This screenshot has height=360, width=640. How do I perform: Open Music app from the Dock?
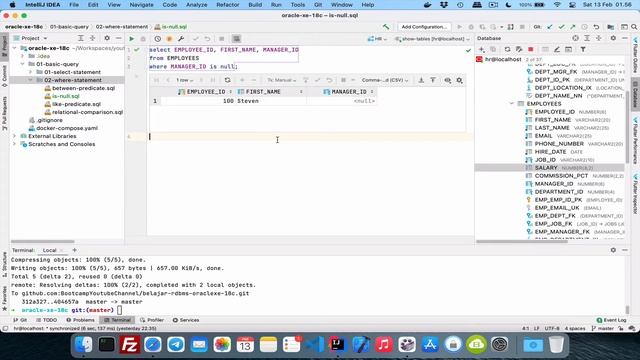click(x=384, y=344)
